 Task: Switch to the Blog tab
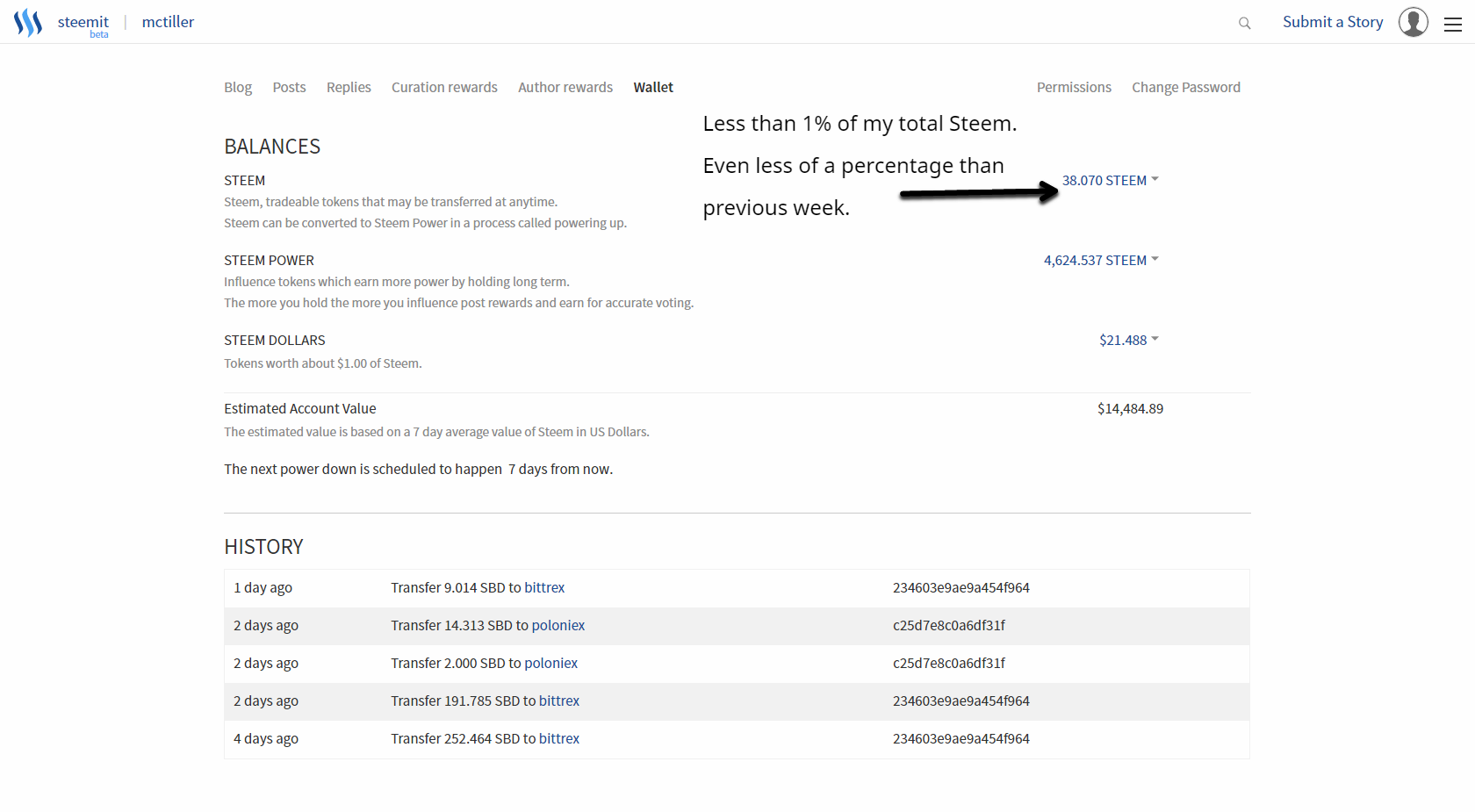point(238,87)
